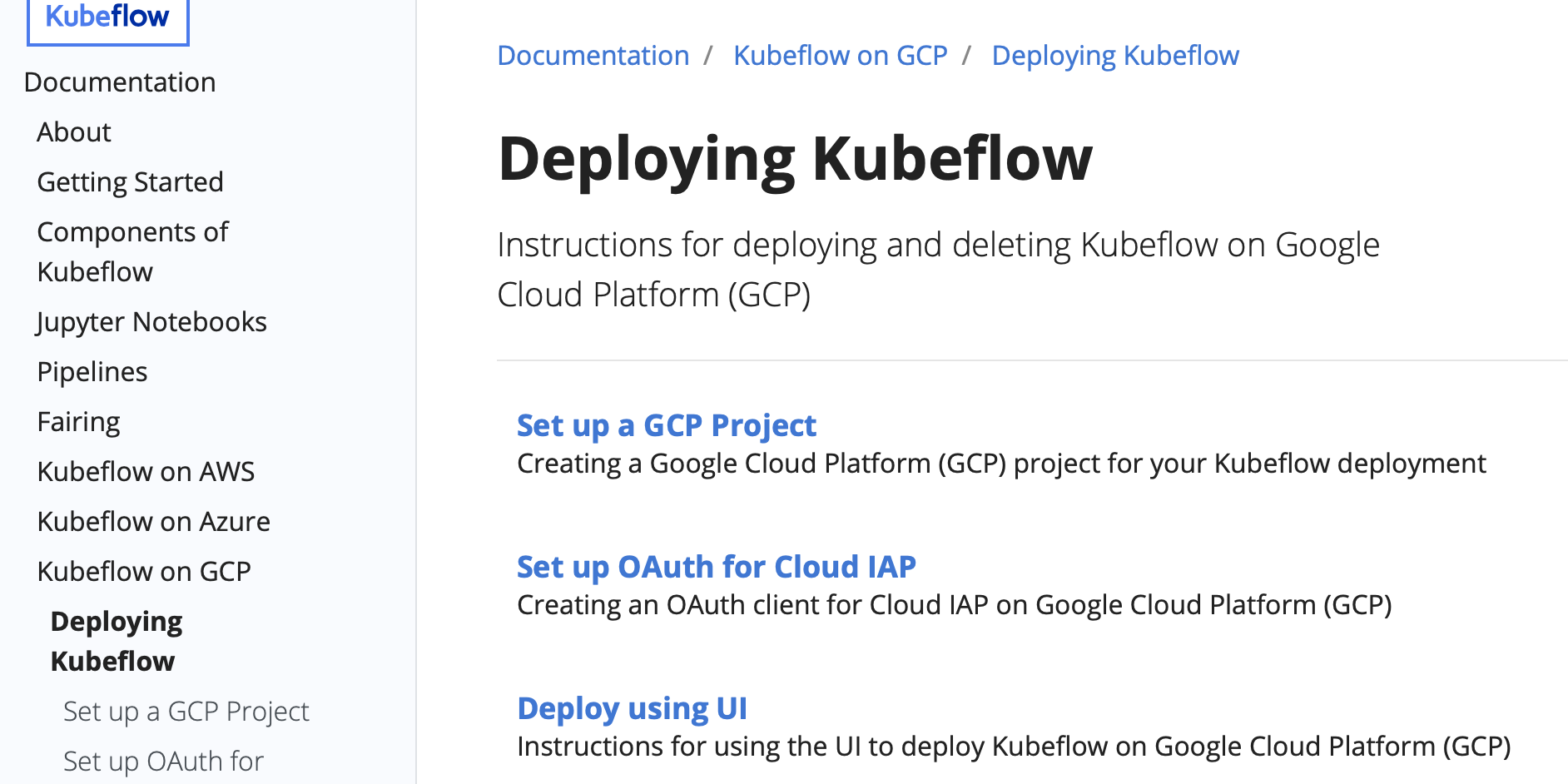Open Set up a GCP Project heading link

pyautogui.click(x=667, y=425)
